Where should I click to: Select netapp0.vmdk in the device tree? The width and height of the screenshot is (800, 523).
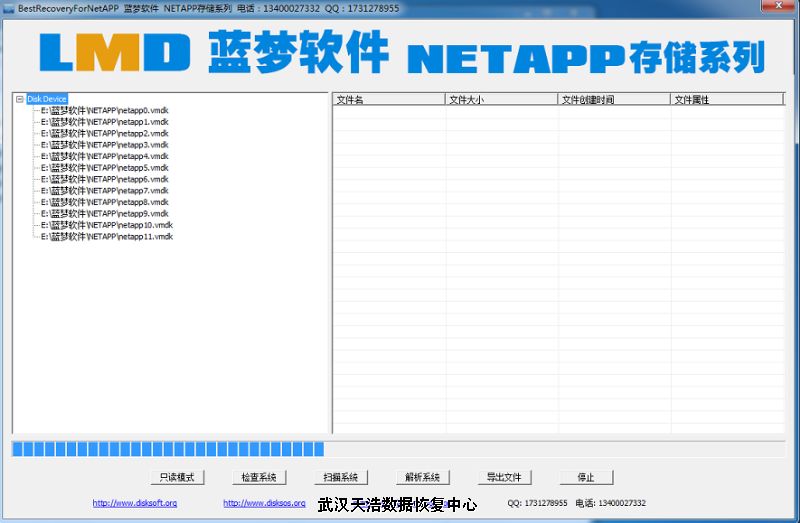[x=104, y=110]
